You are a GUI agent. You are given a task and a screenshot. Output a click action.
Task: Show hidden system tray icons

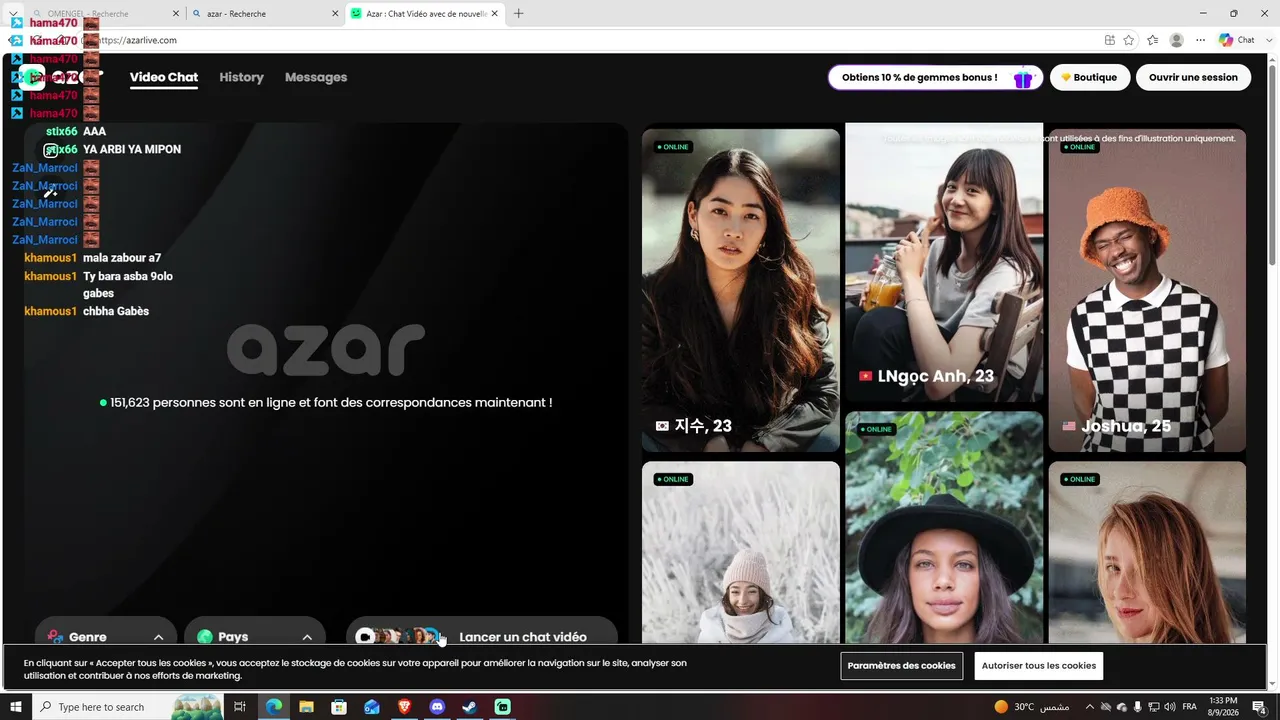coord(1090,707)
